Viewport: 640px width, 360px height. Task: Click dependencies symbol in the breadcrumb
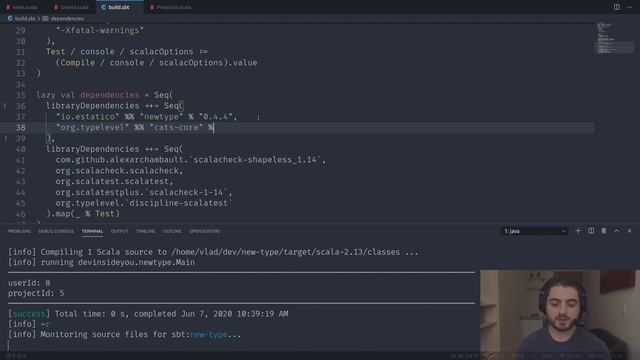(x=67, y=19)
